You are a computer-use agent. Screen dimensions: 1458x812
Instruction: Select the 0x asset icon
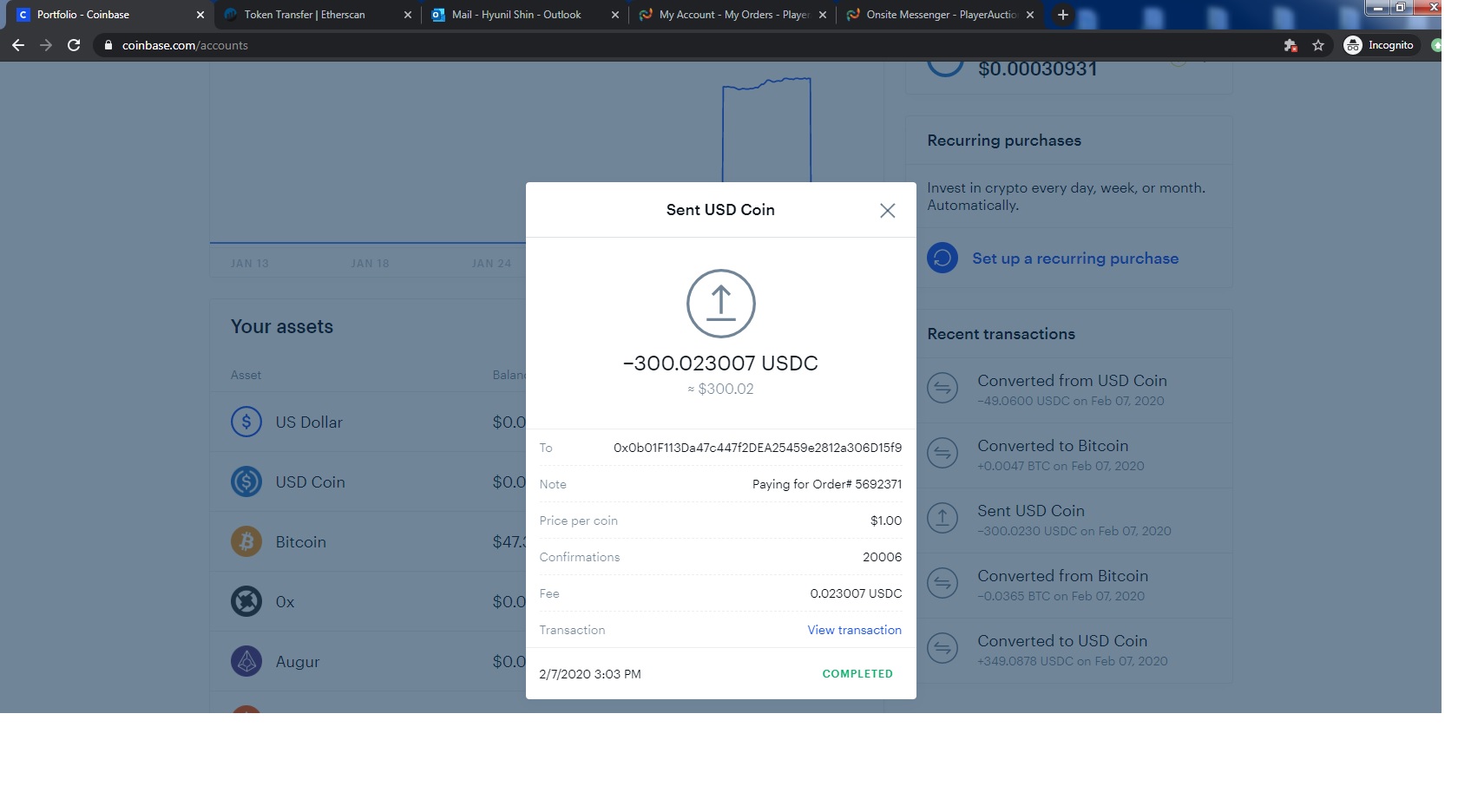coord(246,601)
